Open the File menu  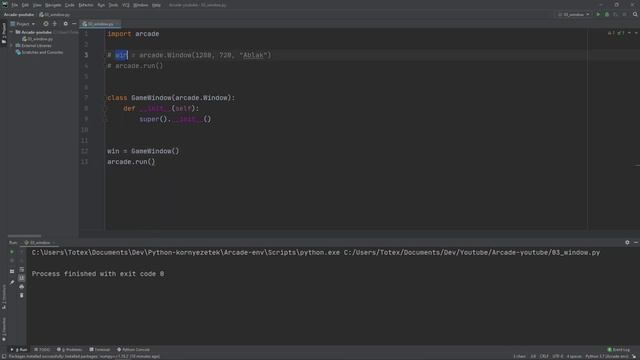point(15,5)
